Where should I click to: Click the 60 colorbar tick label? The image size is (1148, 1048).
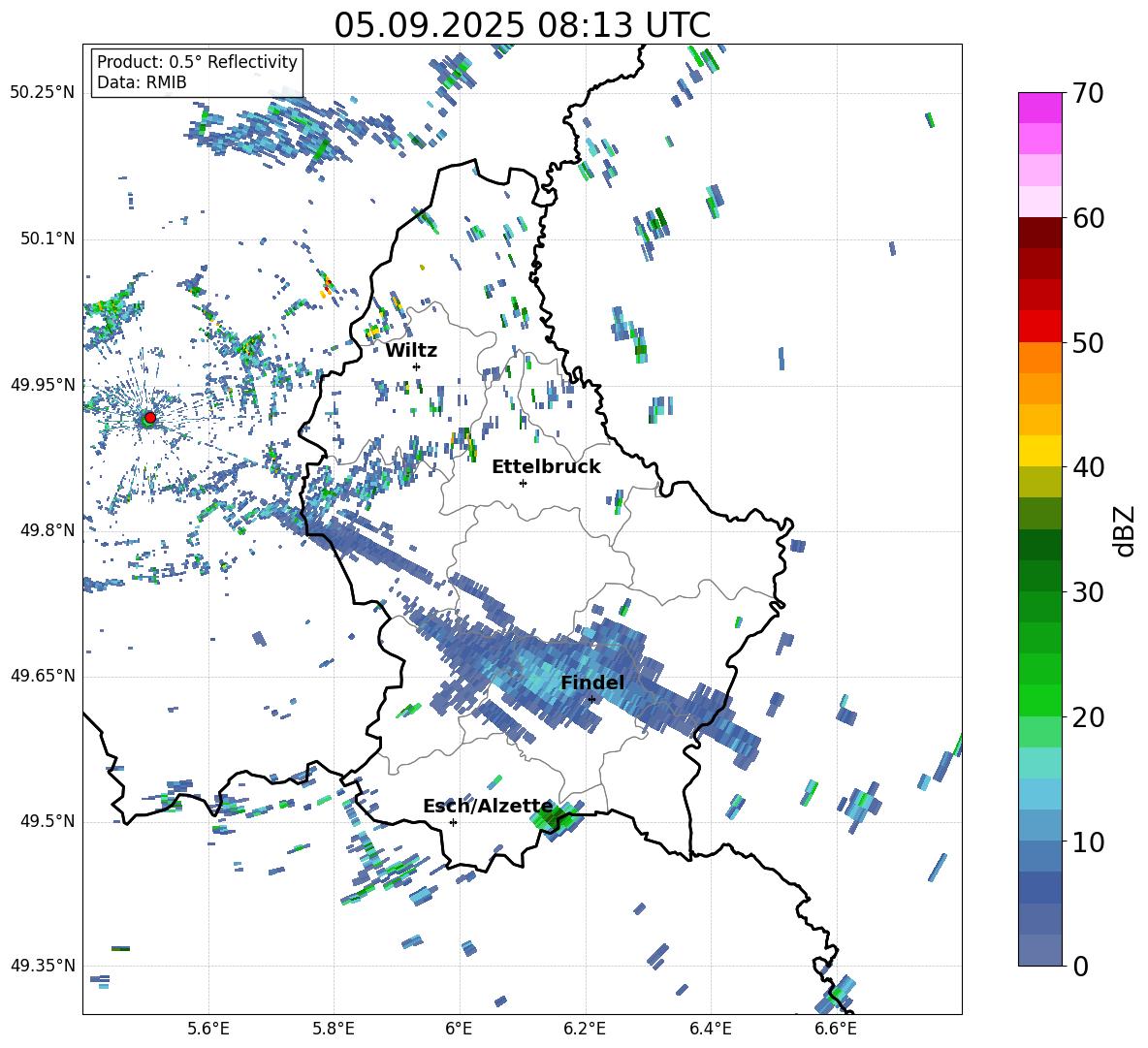point(1088,218)
